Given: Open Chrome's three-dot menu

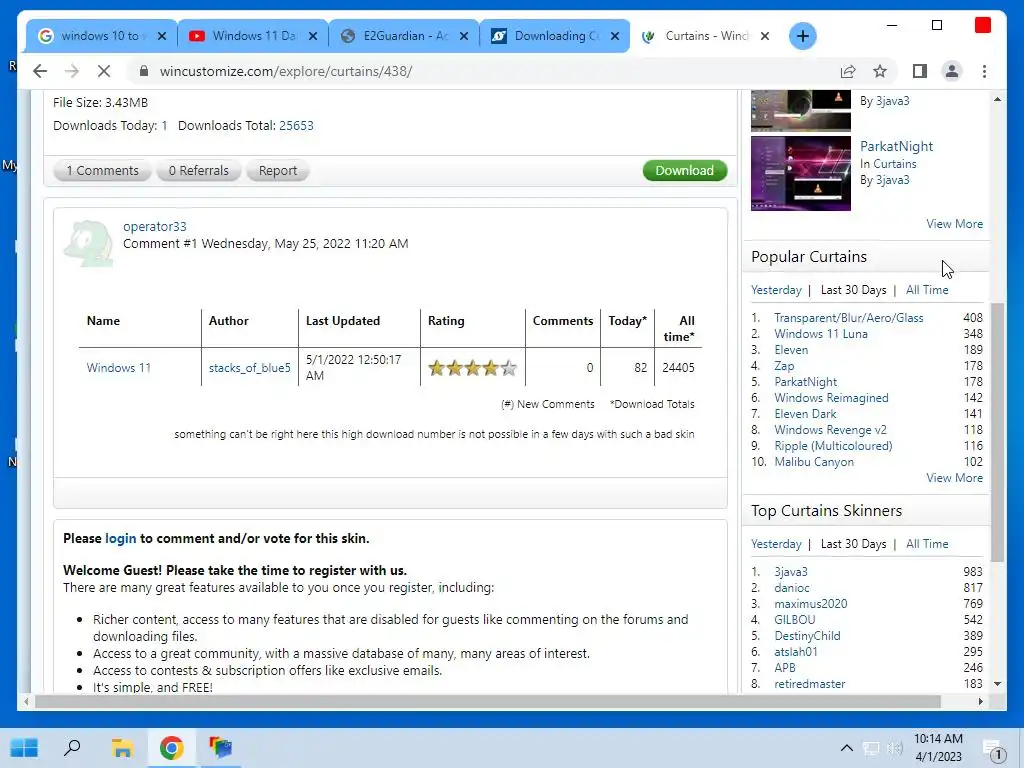Looking at the screenshot, I should click(984, 71).
